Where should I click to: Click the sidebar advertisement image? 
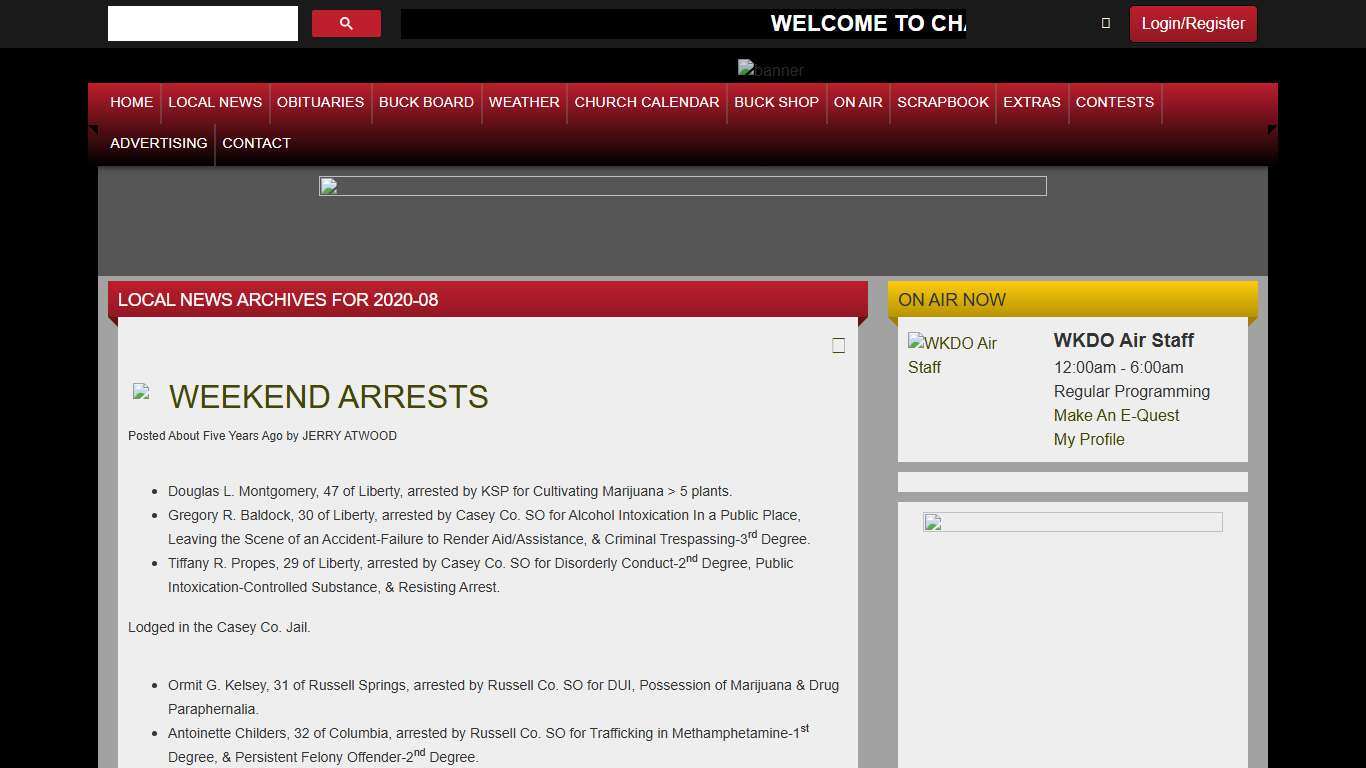point(1072,522)
